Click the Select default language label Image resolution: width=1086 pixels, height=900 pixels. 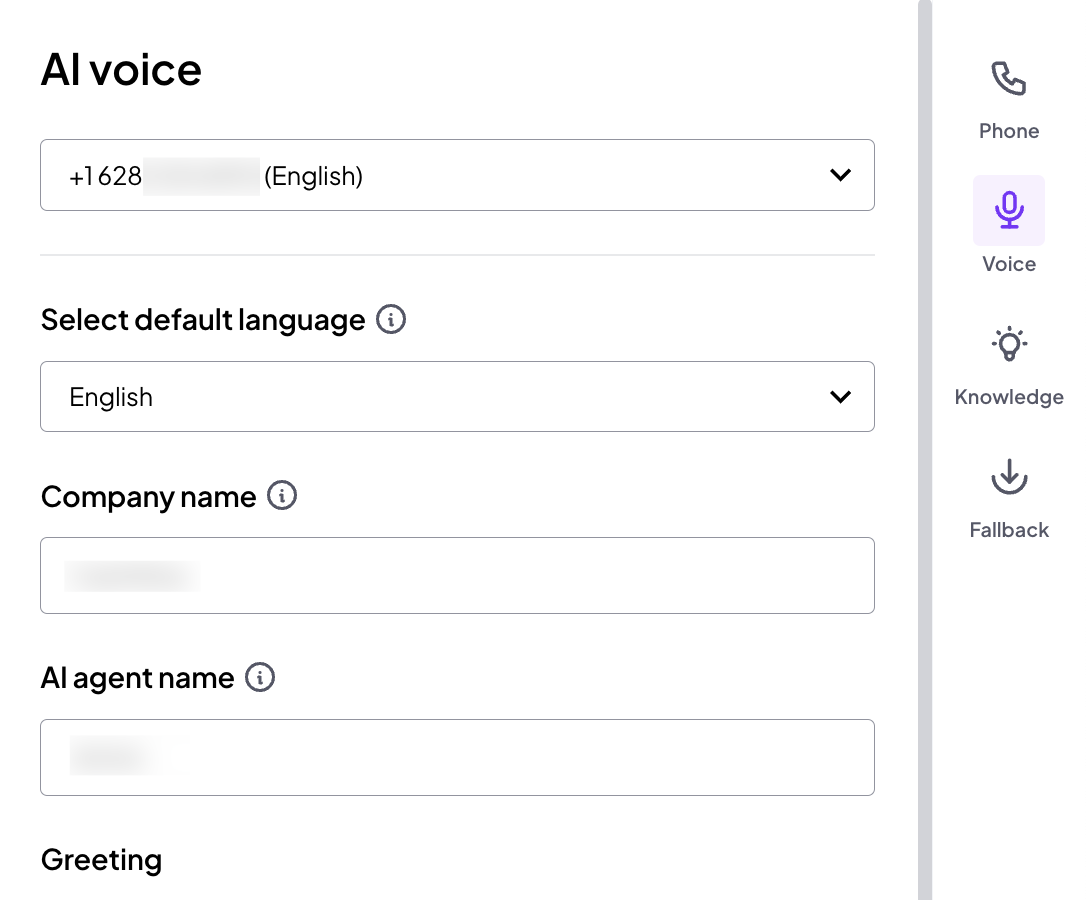(x=203, y=320)
